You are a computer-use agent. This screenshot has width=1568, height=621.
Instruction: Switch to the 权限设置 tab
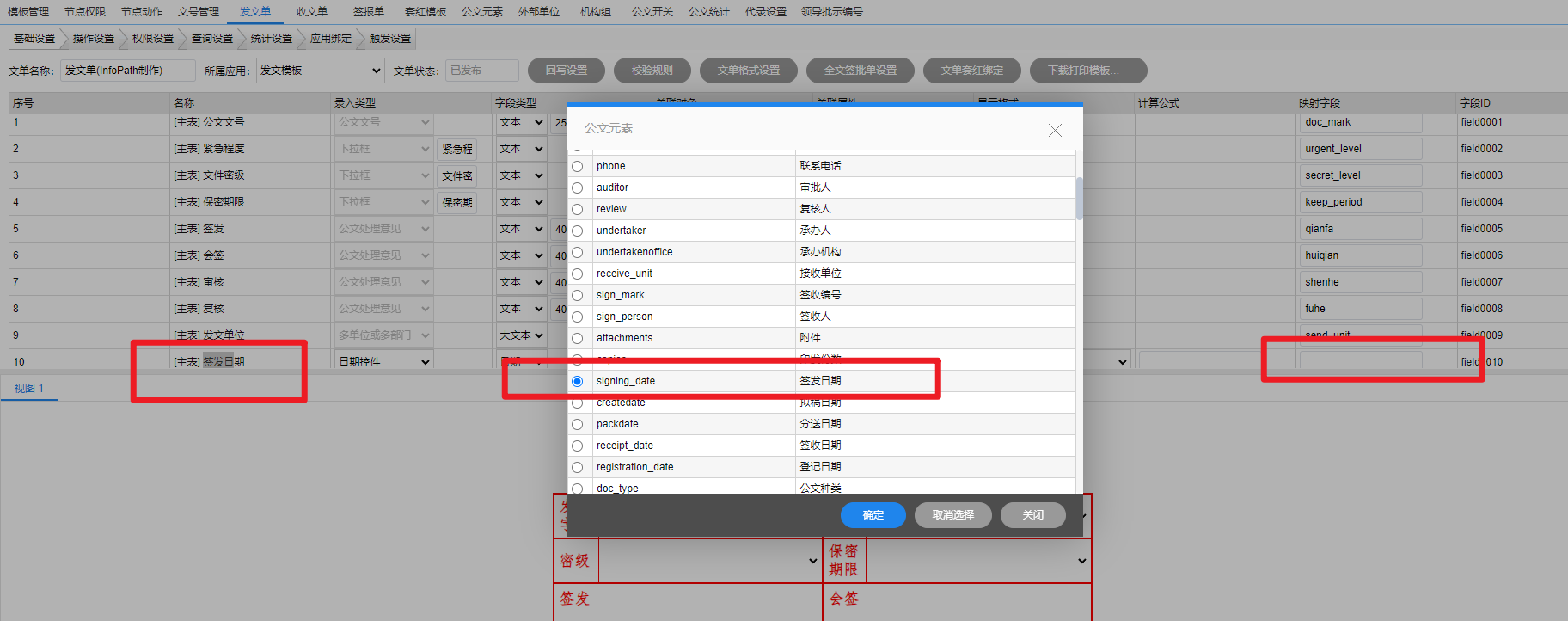pos(153,39)
